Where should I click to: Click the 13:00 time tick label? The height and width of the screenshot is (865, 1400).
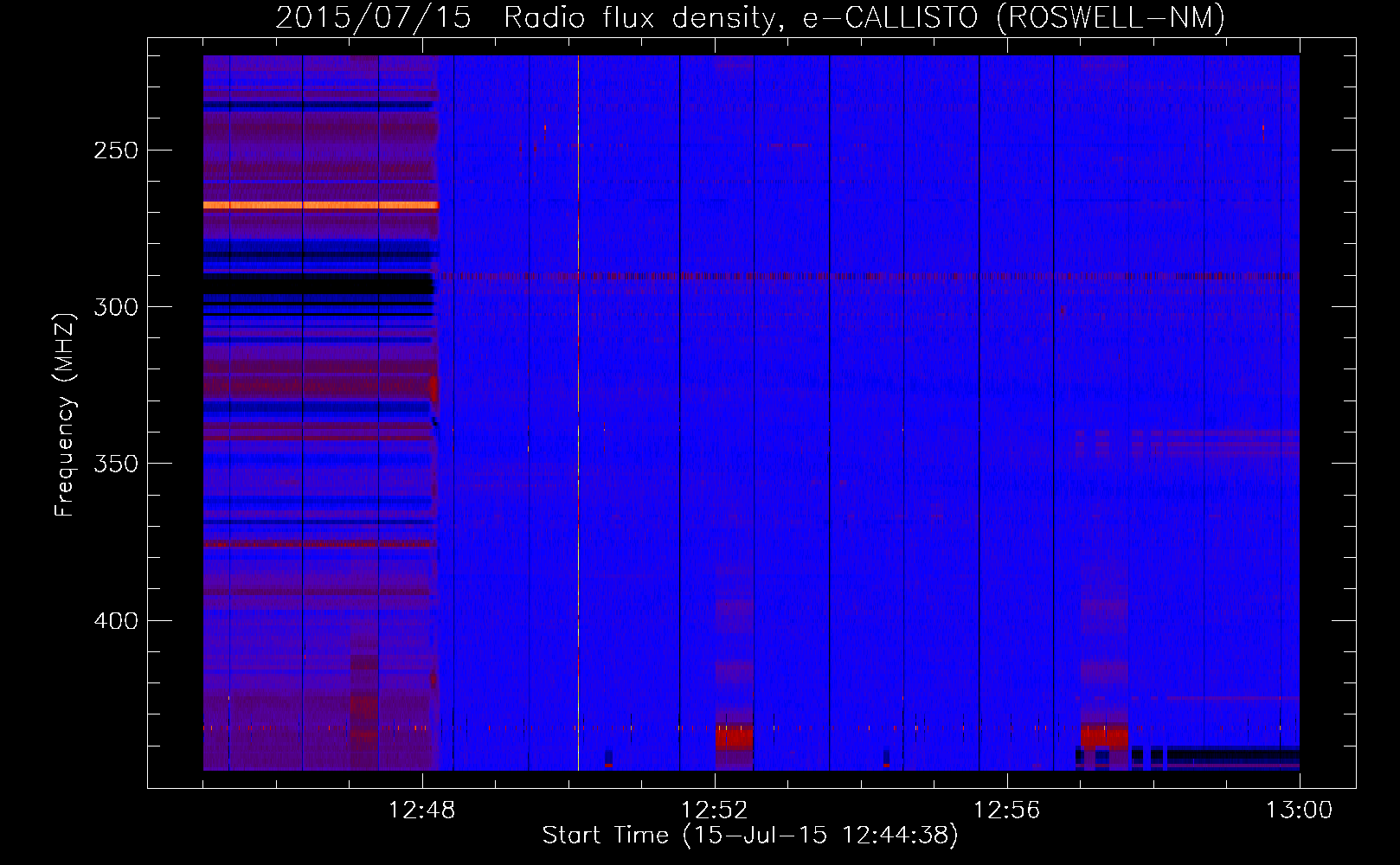pyautogui.click(x=1299, y=811)
